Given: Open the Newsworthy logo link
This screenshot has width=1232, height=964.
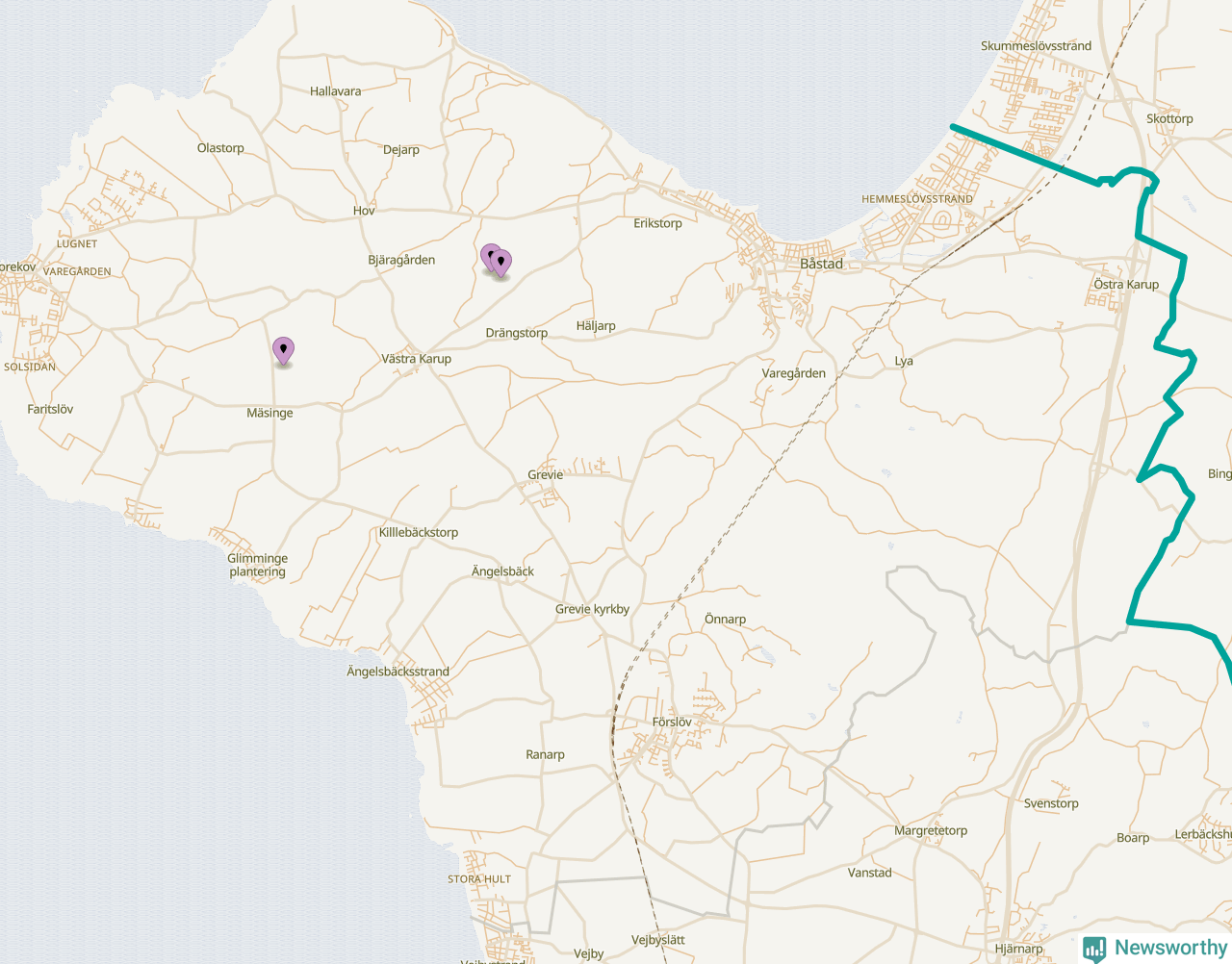Looking at the screenshot, I should (1154, 948).
